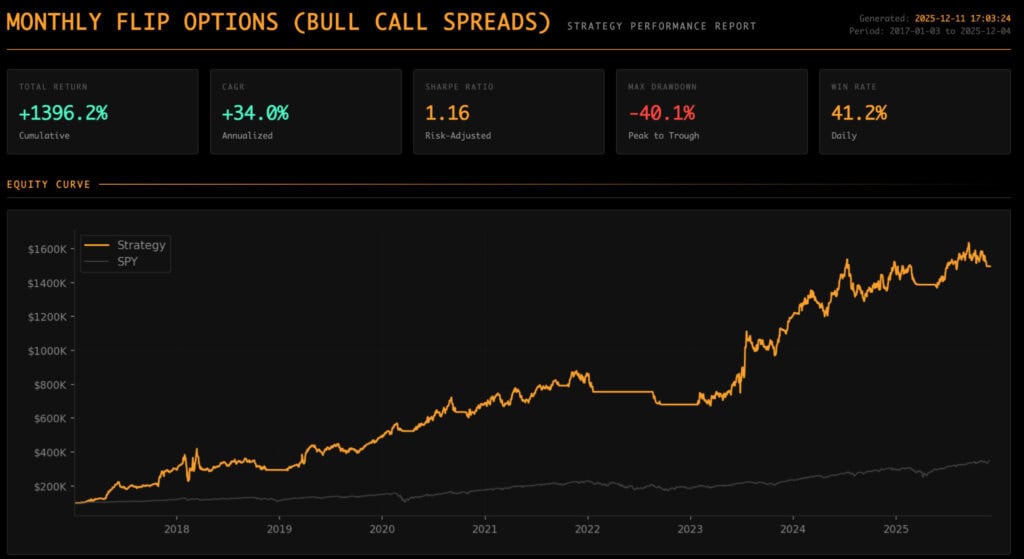Toggle the Strategy legend label
This screenshot has height=559, width=1024.
[x=141, y=245]
